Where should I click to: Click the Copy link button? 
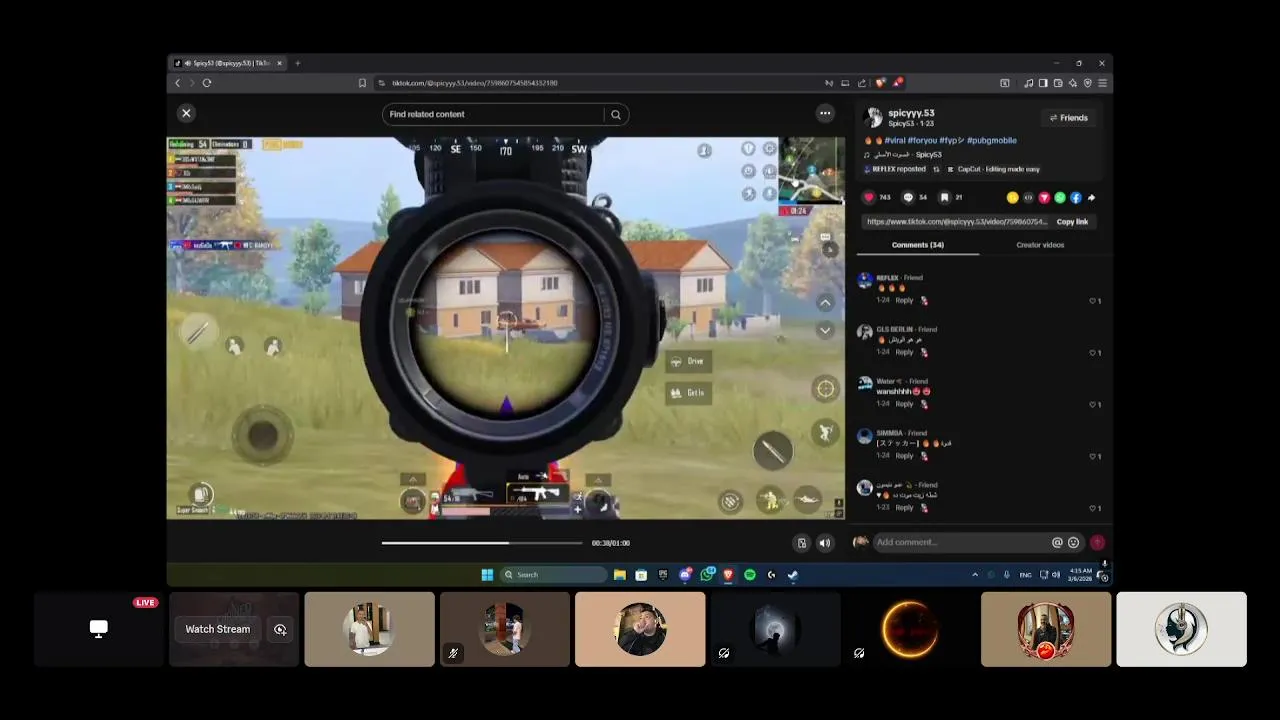(1072, 222)
